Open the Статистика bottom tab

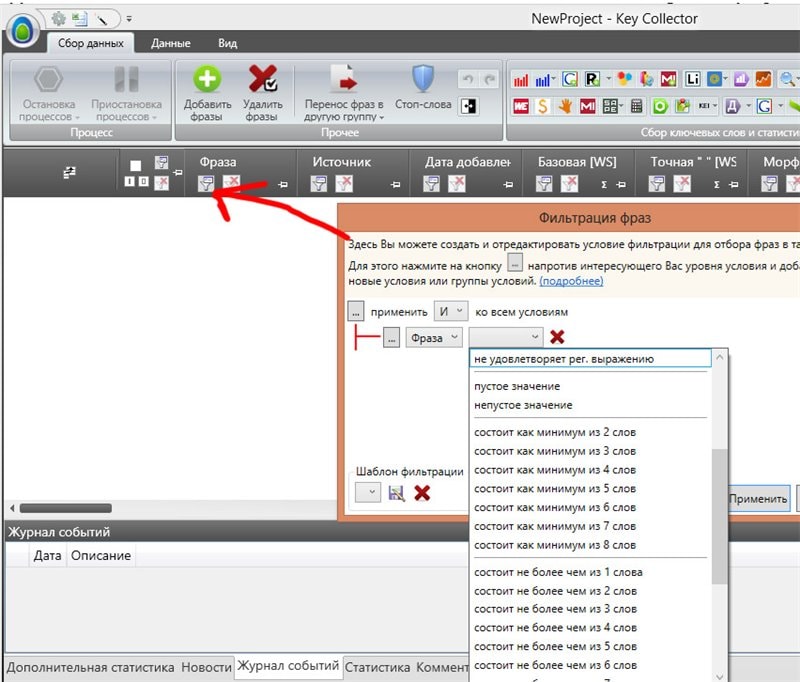tap(377, 667)
